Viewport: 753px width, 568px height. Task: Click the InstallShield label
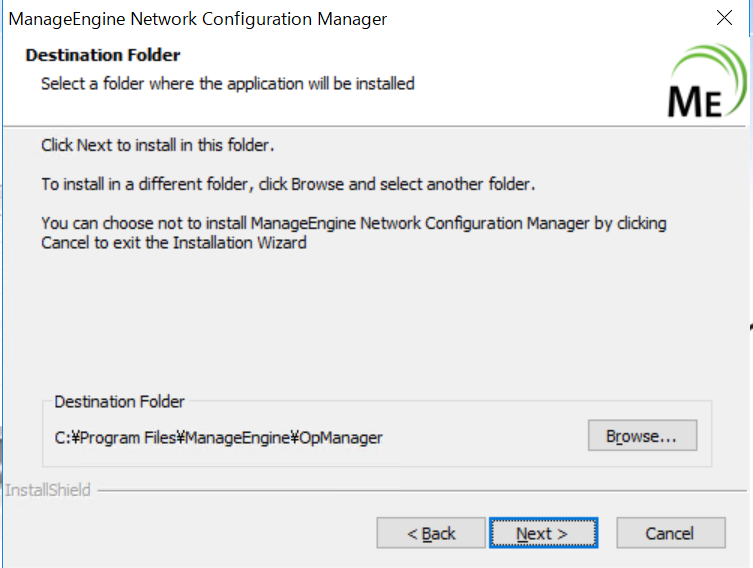pos(48,490)
